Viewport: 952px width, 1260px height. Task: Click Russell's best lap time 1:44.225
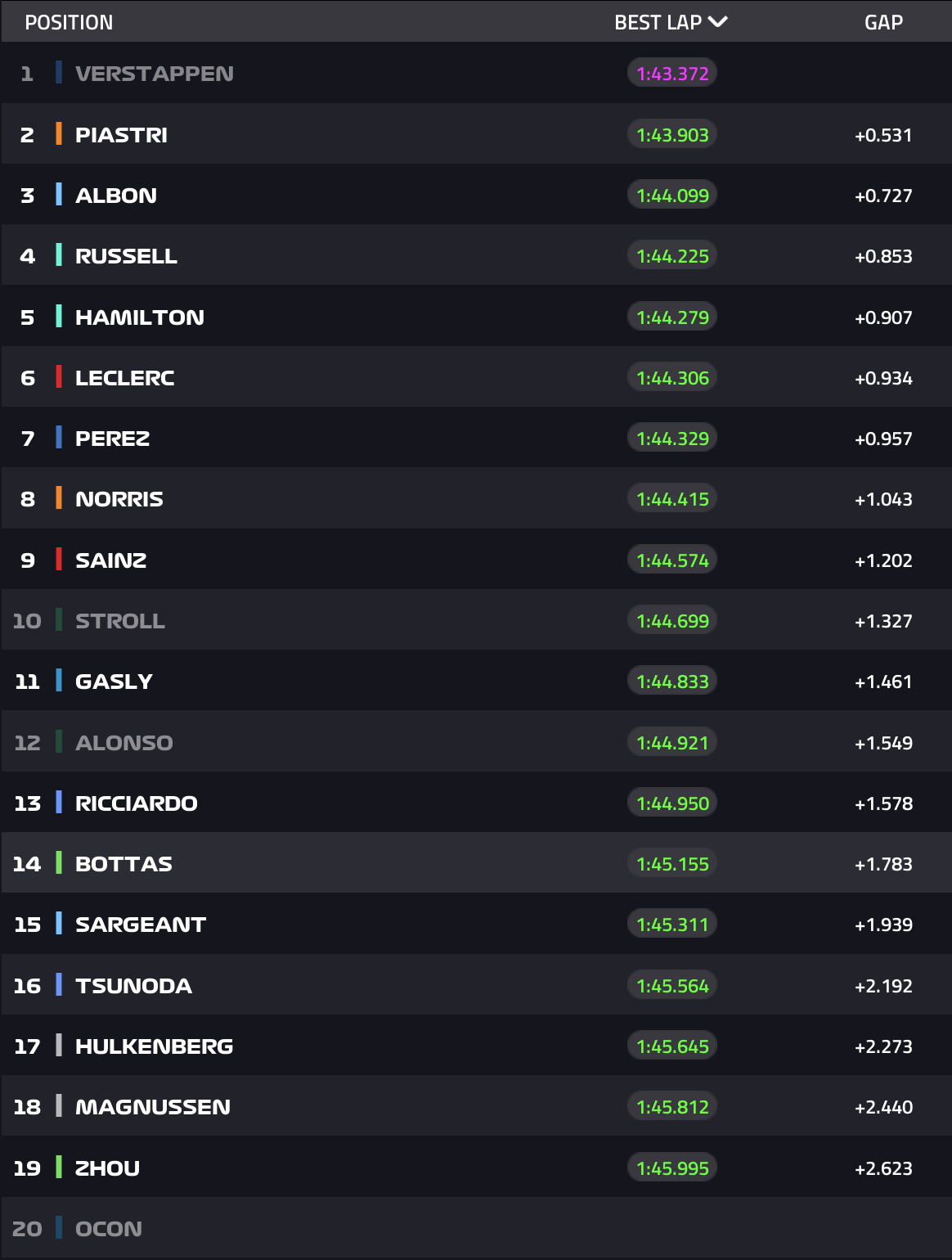click(672, 256)
